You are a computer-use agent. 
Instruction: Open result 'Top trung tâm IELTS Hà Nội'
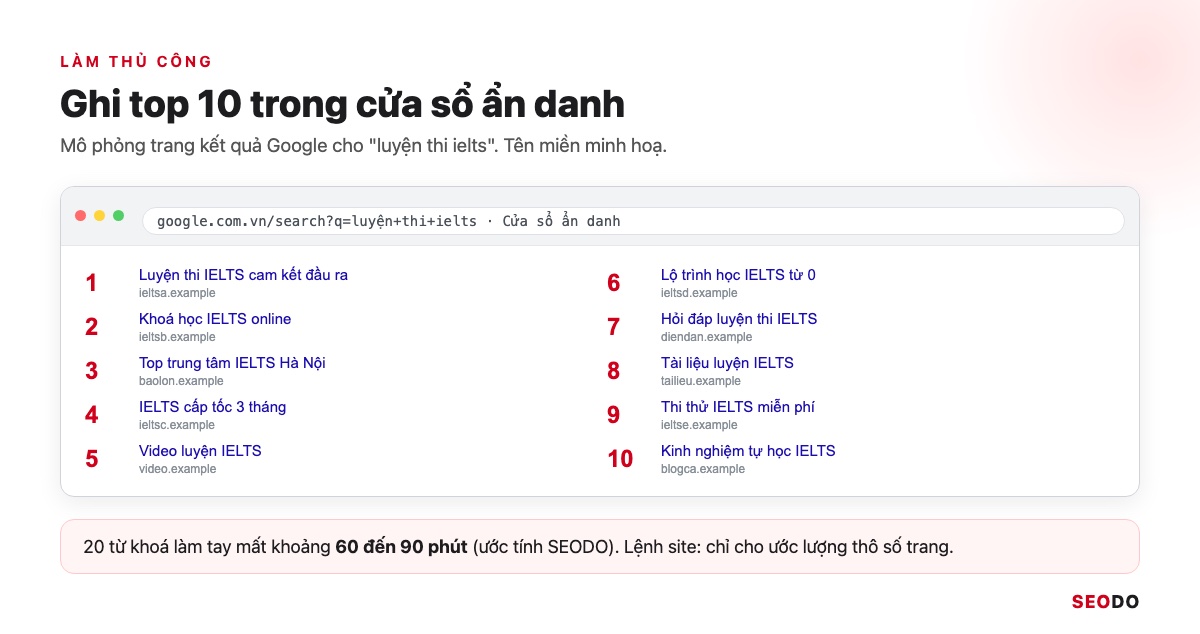(x=232, y=363)
